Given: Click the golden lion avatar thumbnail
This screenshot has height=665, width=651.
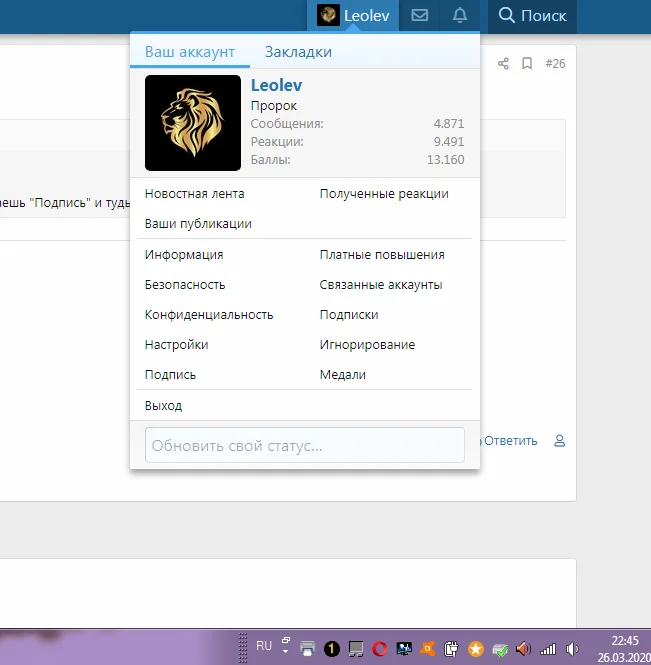Looking at the screenshot, I should click(x=193, y=123).
